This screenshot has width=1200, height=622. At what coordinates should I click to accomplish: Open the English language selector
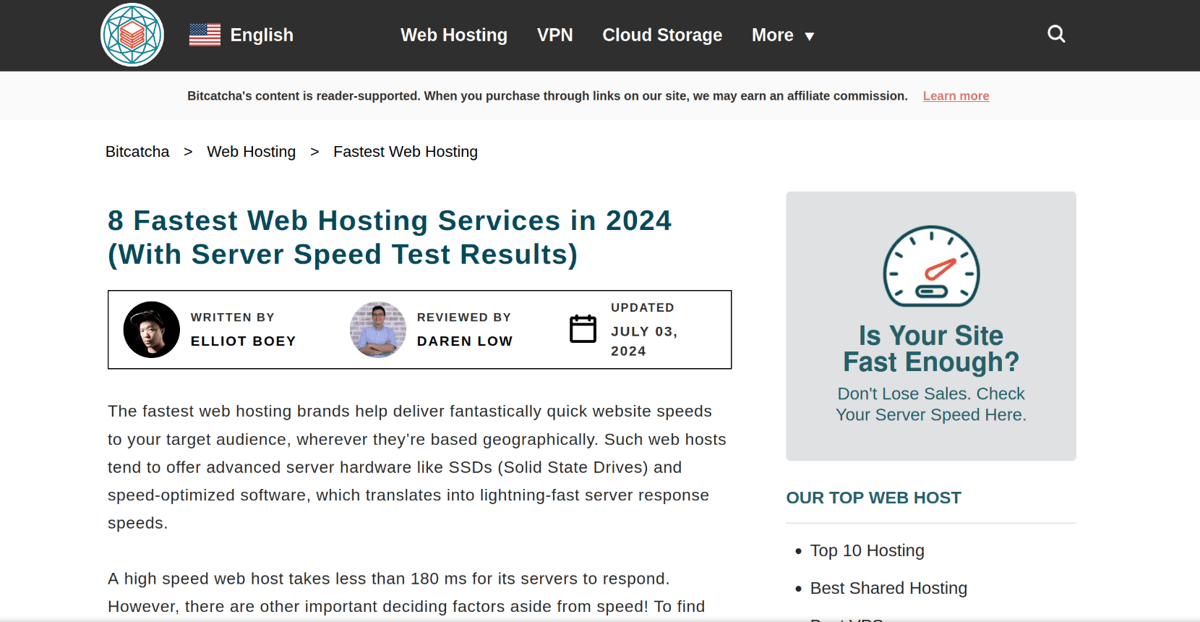(261, 35)
